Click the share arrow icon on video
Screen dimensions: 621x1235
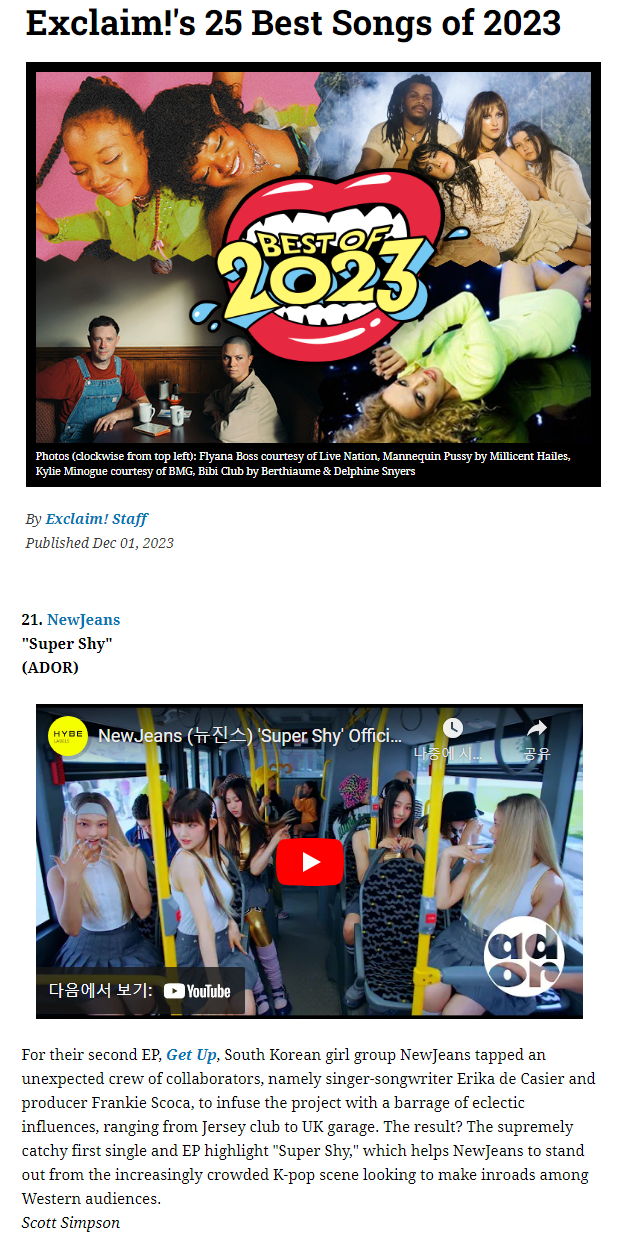pyautogui.click(x=537, y=728)
